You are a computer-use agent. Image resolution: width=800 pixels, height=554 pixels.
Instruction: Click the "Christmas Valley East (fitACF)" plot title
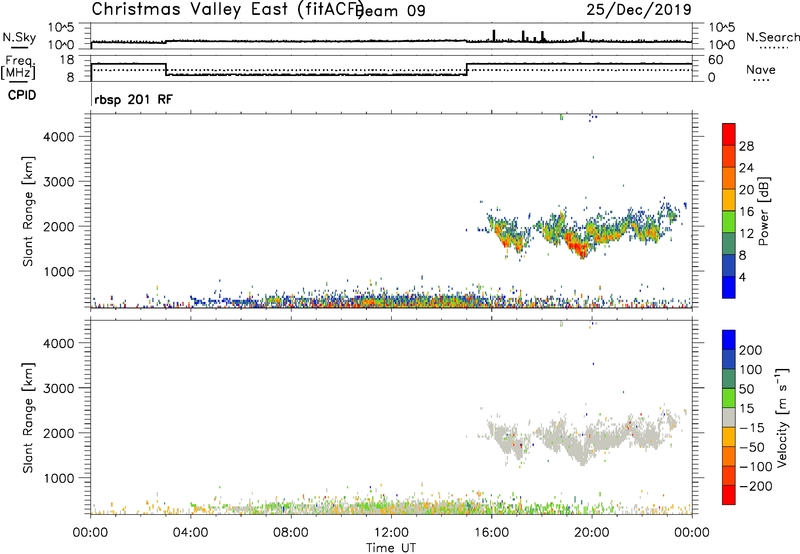(227, 10)
